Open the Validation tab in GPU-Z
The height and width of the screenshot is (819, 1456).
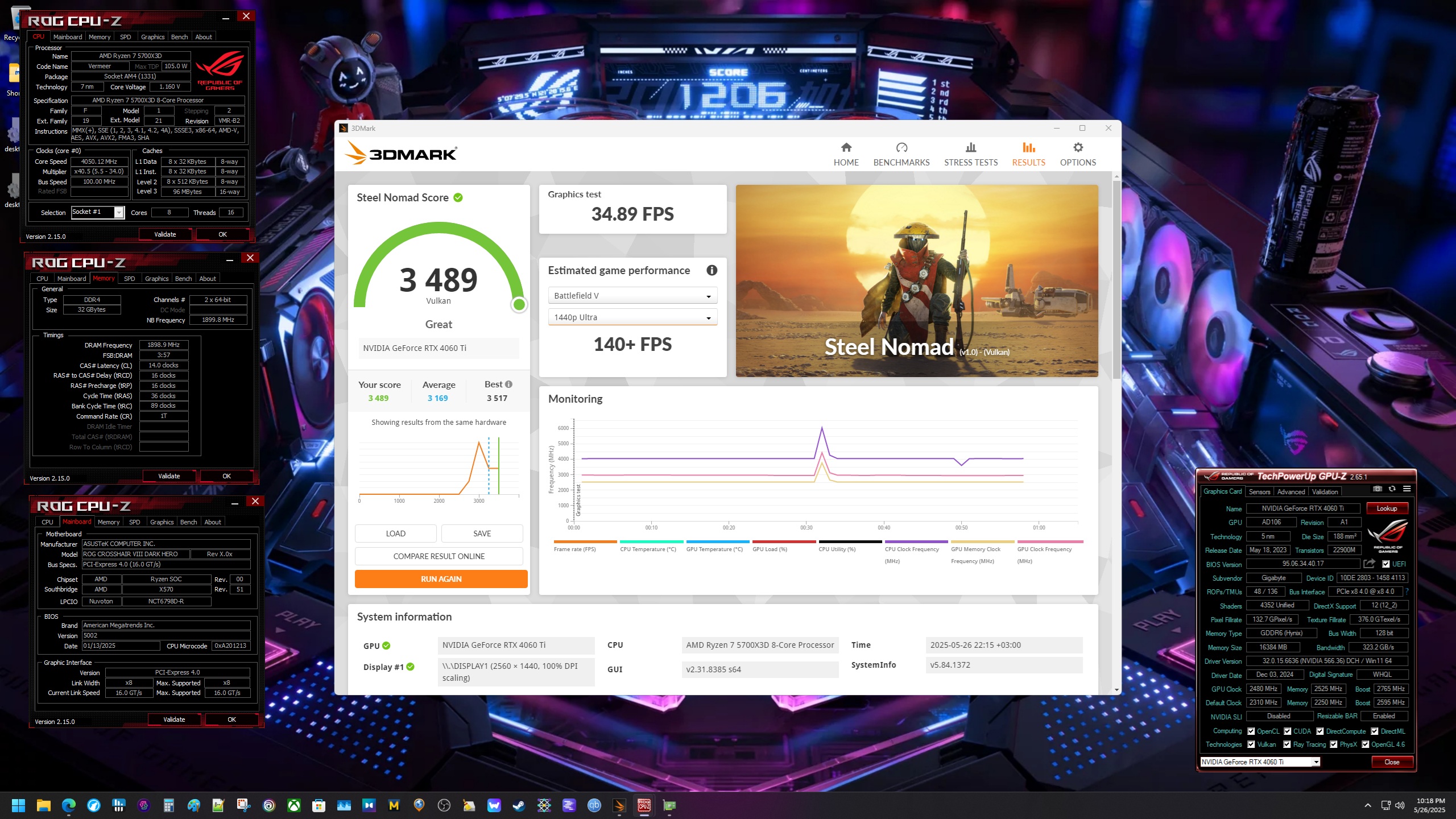[1325, 492]
